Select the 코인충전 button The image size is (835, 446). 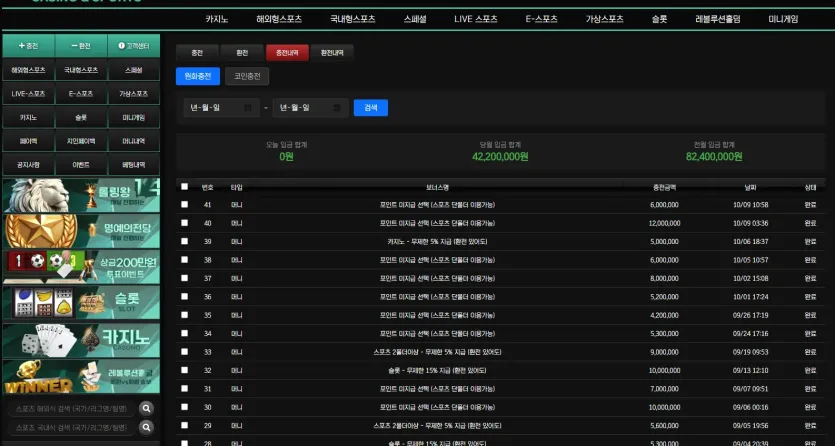(x=247, y=76)
